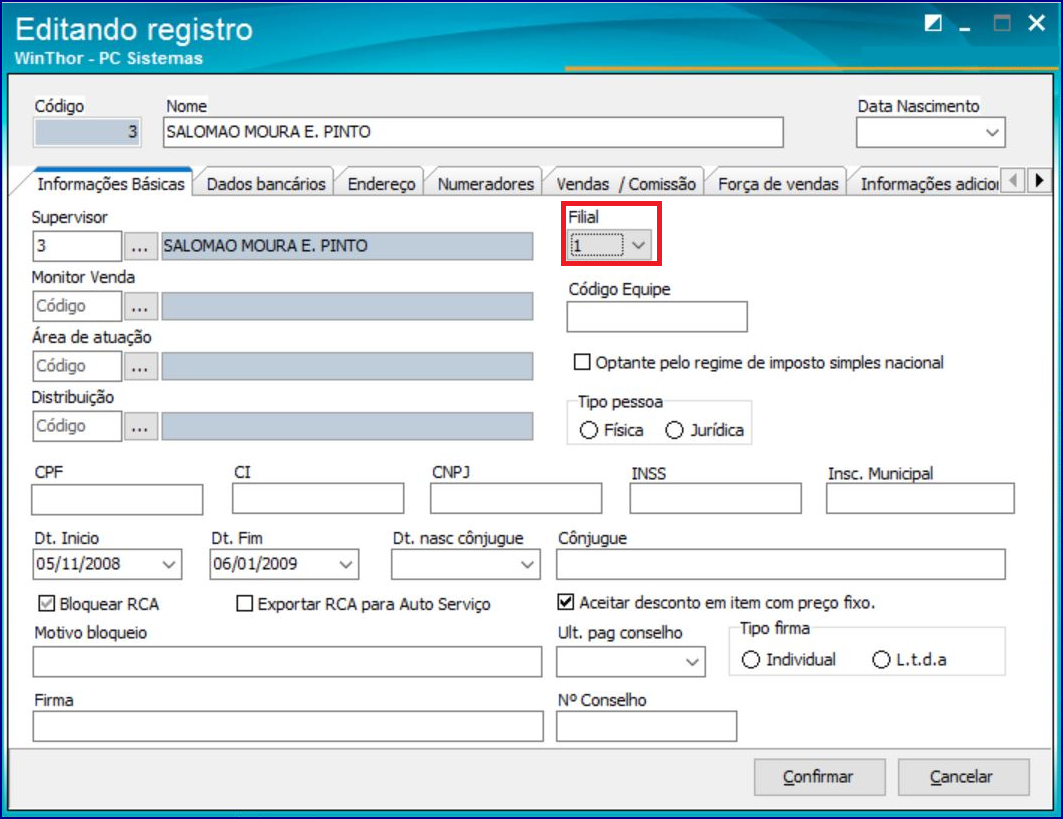This screenshot has width=1063, height=819.
Task: Open the Filial dropdown
Action: 639,245
